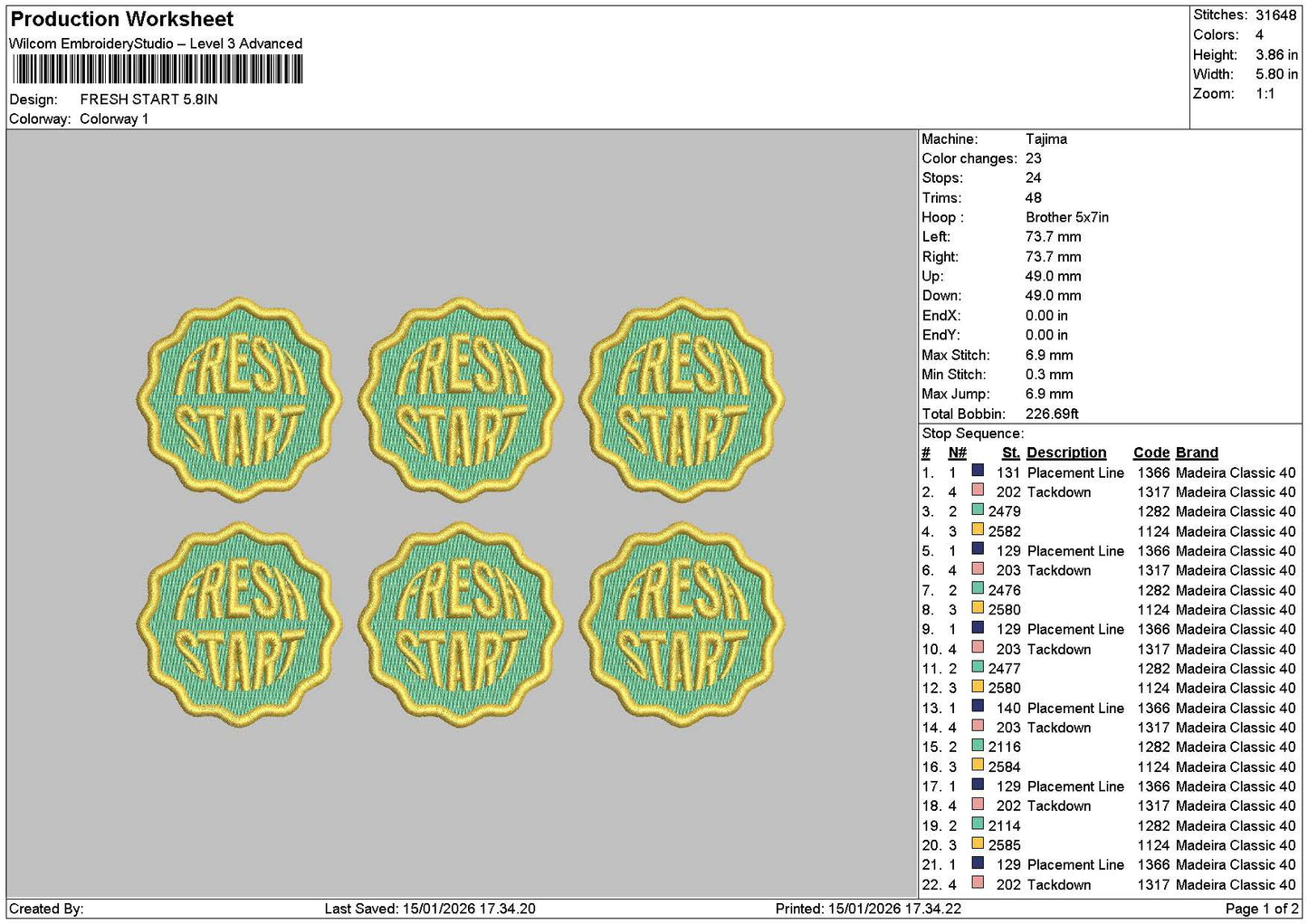Click the barcode under the worksheet title
The width and height of the screenshot is (1308, 924).
pyautogui.click(x=158, y=70)
